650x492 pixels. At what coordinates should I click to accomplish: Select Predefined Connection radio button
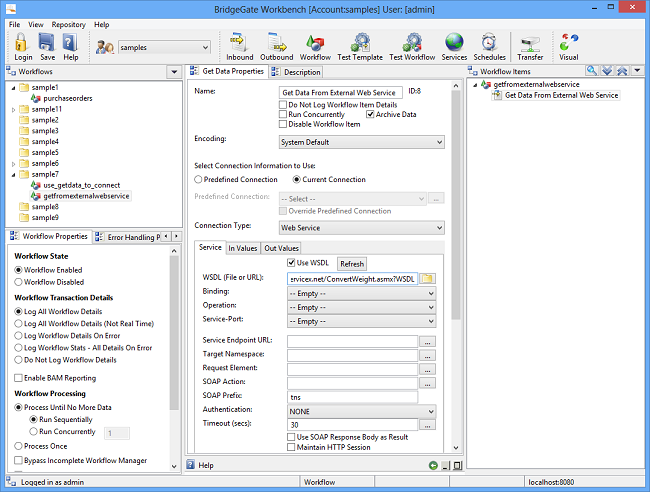[x=198, y=179]
